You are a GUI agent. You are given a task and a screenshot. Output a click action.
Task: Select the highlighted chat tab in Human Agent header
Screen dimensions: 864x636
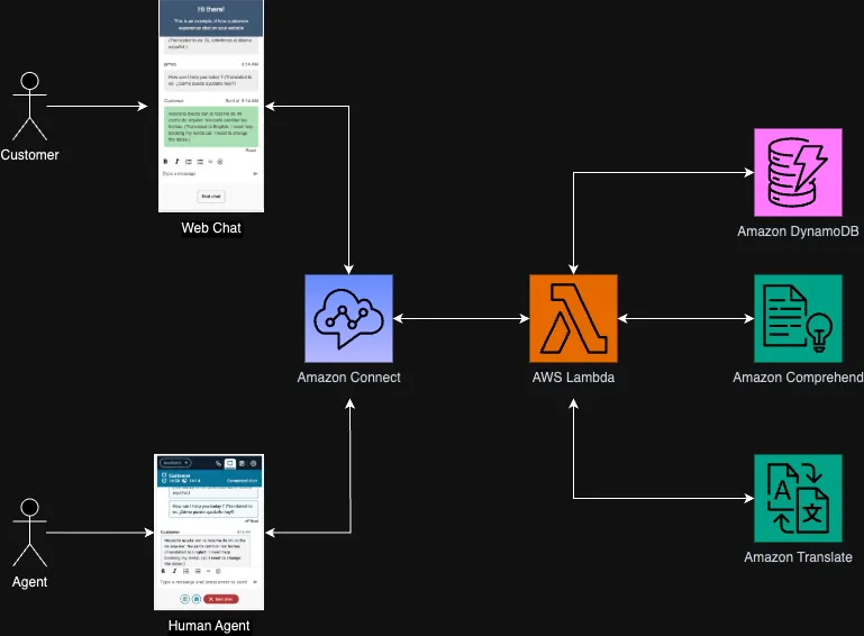230,463
